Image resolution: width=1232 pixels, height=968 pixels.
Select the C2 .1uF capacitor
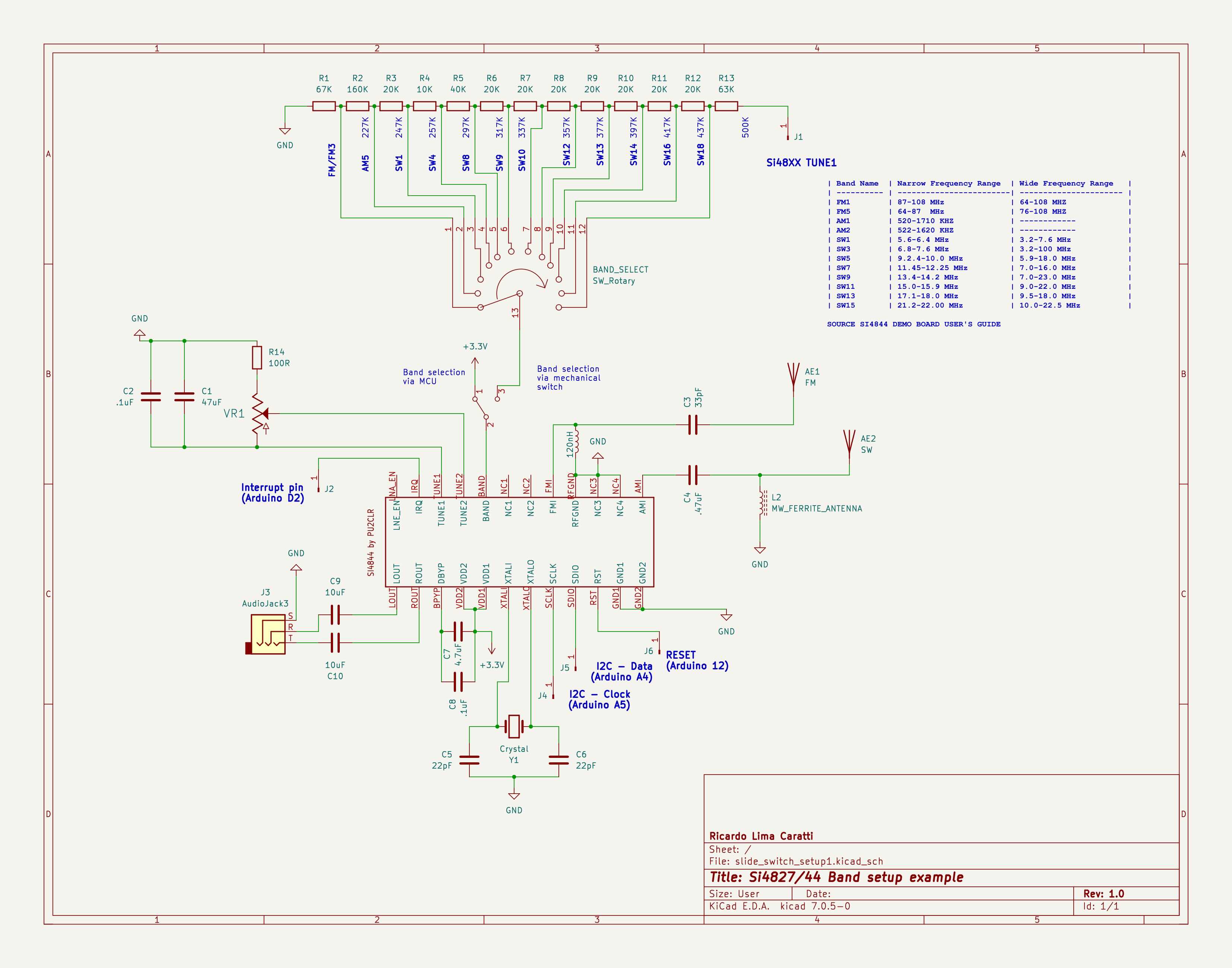[151, 397]
